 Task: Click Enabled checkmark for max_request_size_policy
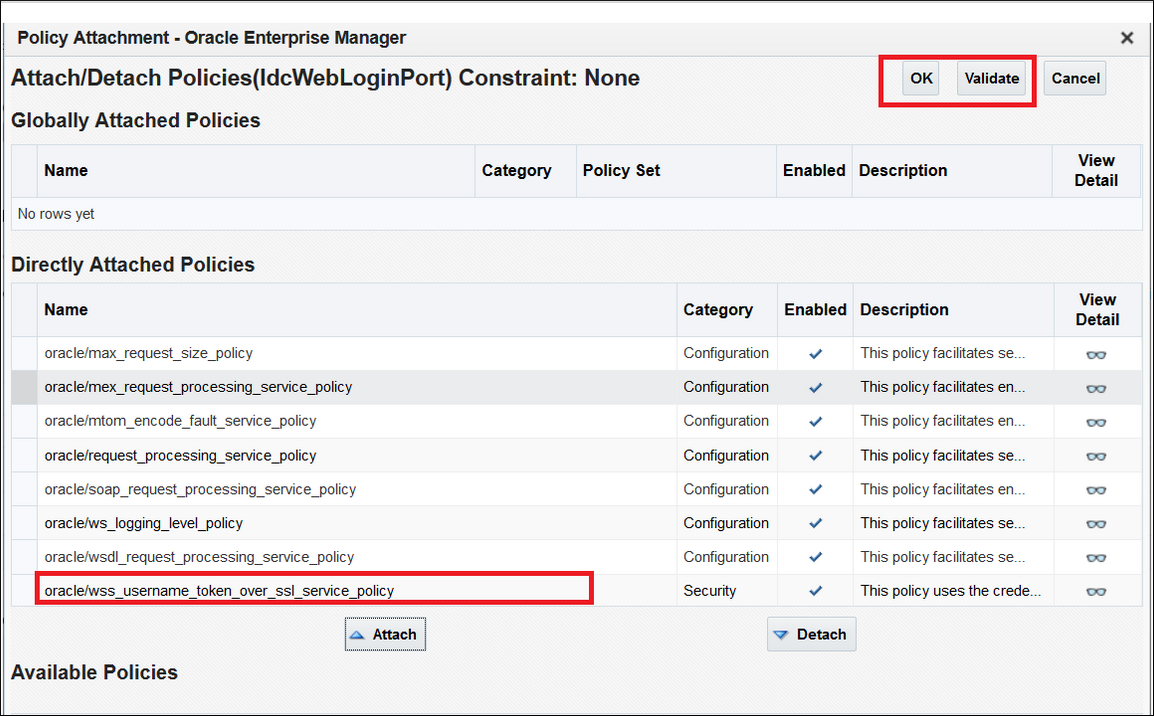click(815, 354)
